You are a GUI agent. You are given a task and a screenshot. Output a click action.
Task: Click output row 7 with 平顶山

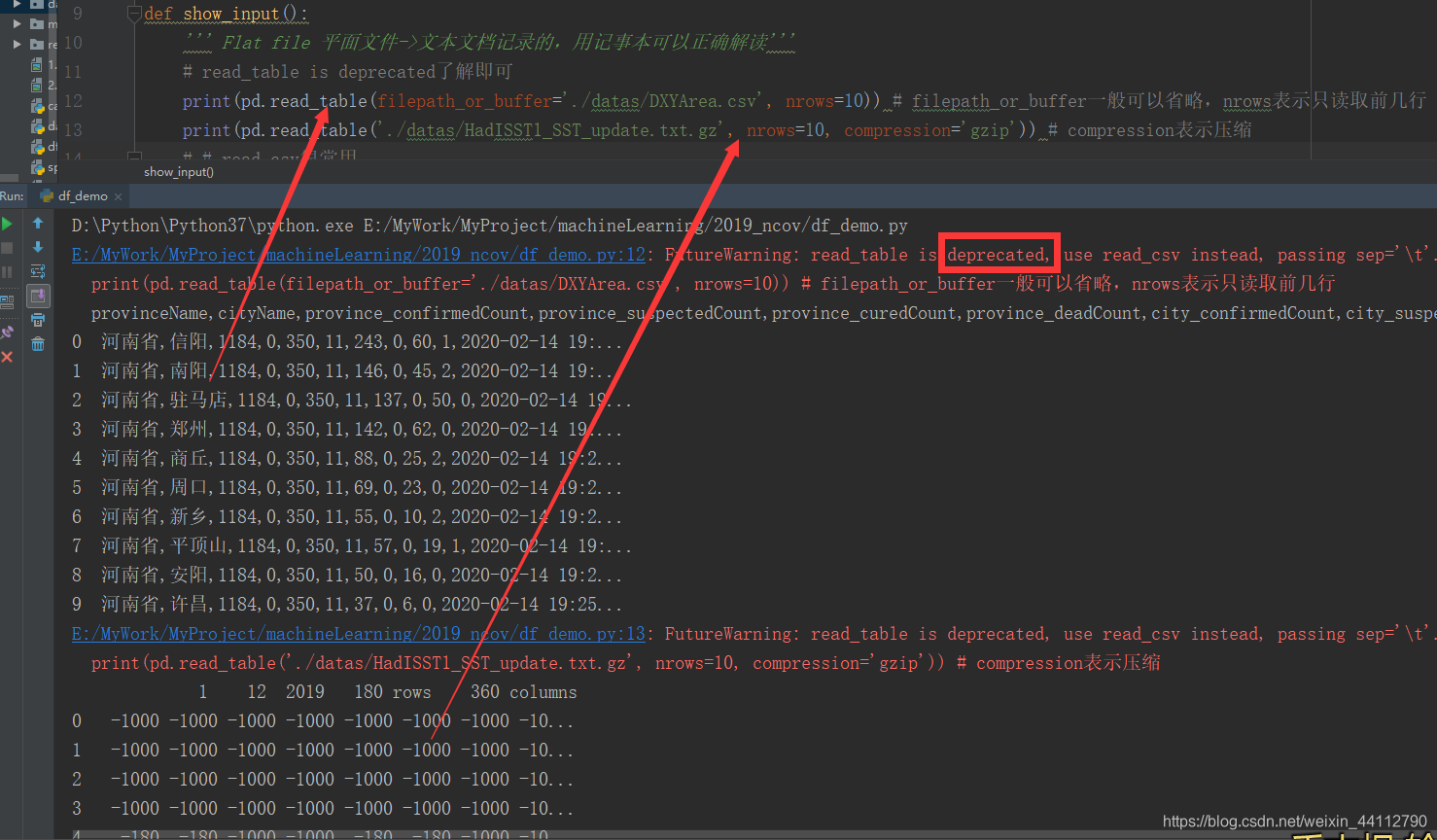click(352, 546)
